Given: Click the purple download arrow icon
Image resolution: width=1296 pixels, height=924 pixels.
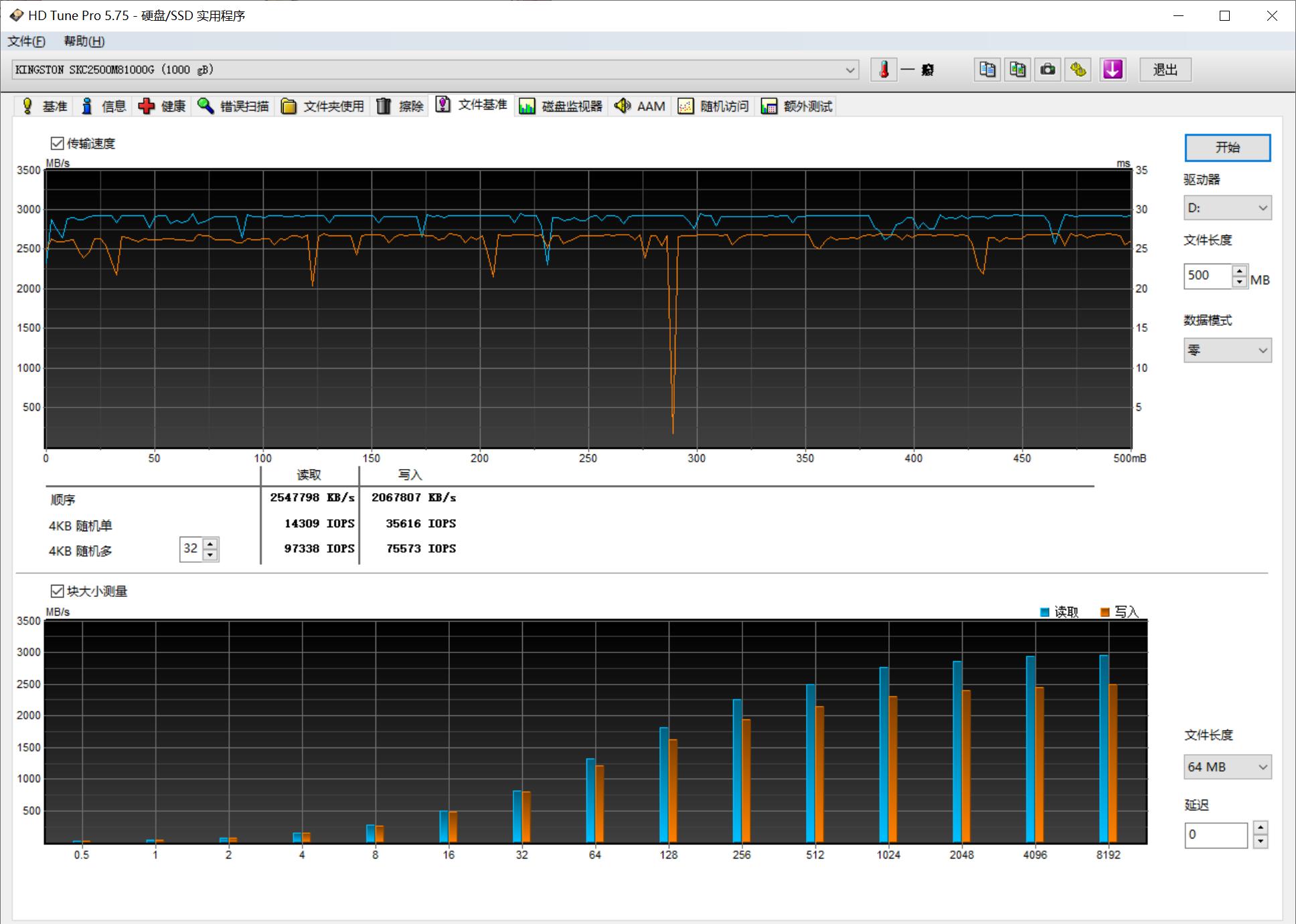Looking at the screenshot, I should [1113, 70].
